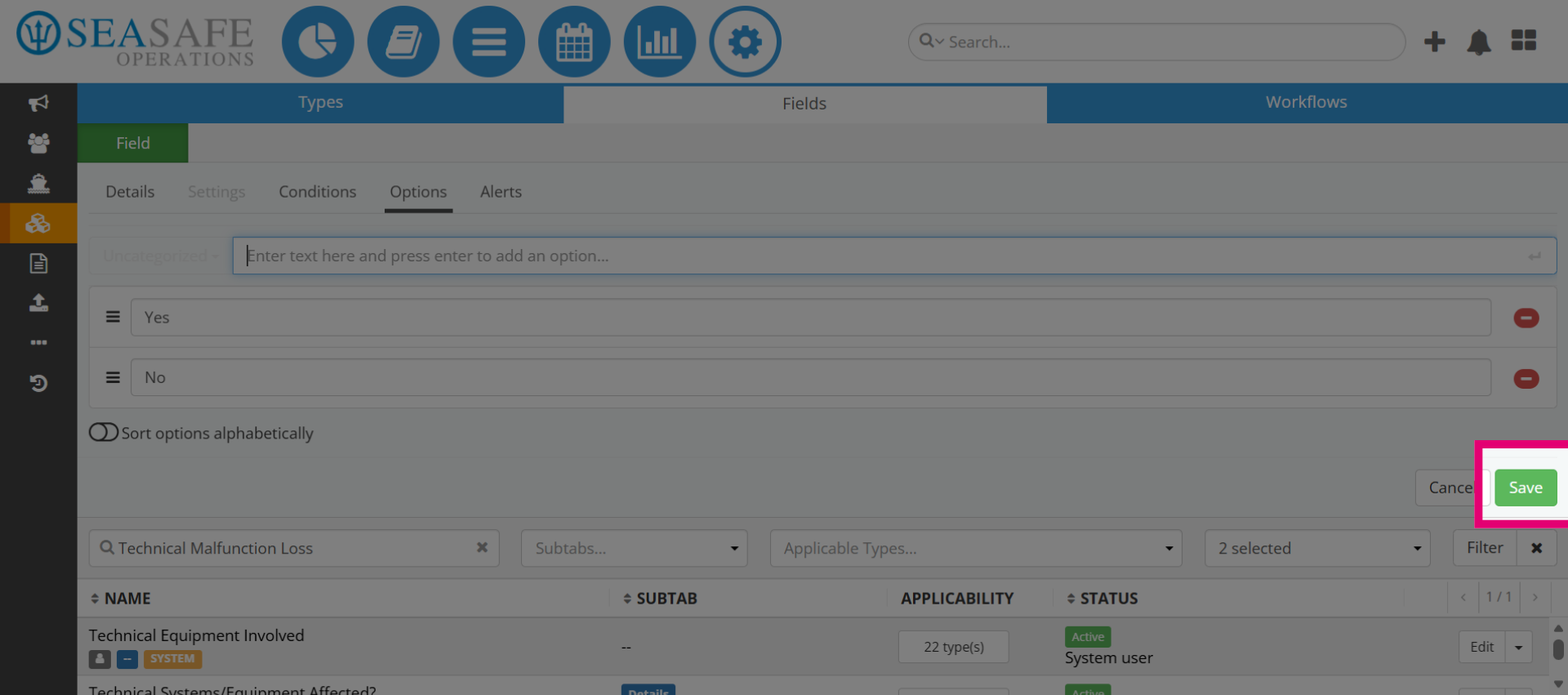Screen dimensions: 1568x695
Task: Open the list menu circle icon
Action: (x=488, y=42)
